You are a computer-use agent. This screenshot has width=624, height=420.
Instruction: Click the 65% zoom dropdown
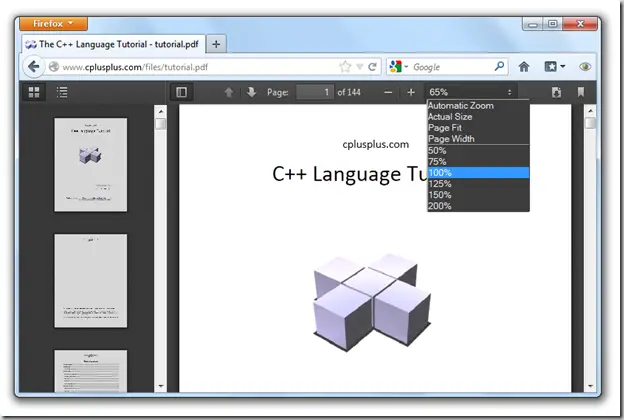[x=471, y=92]
